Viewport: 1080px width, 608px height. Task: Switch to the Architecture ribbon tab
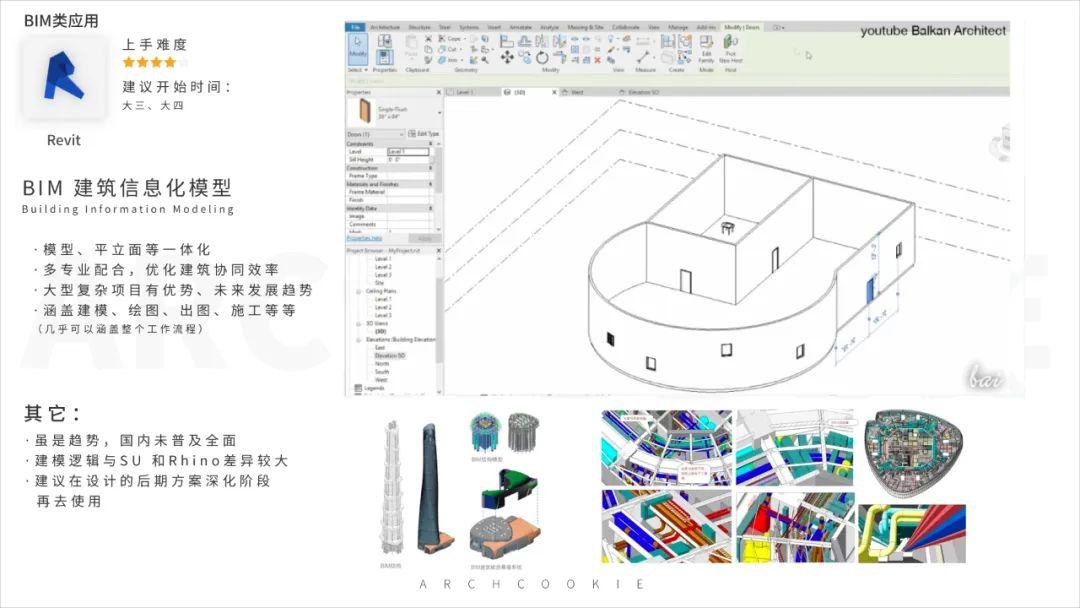pyautogui.click(x=387, y=25)
